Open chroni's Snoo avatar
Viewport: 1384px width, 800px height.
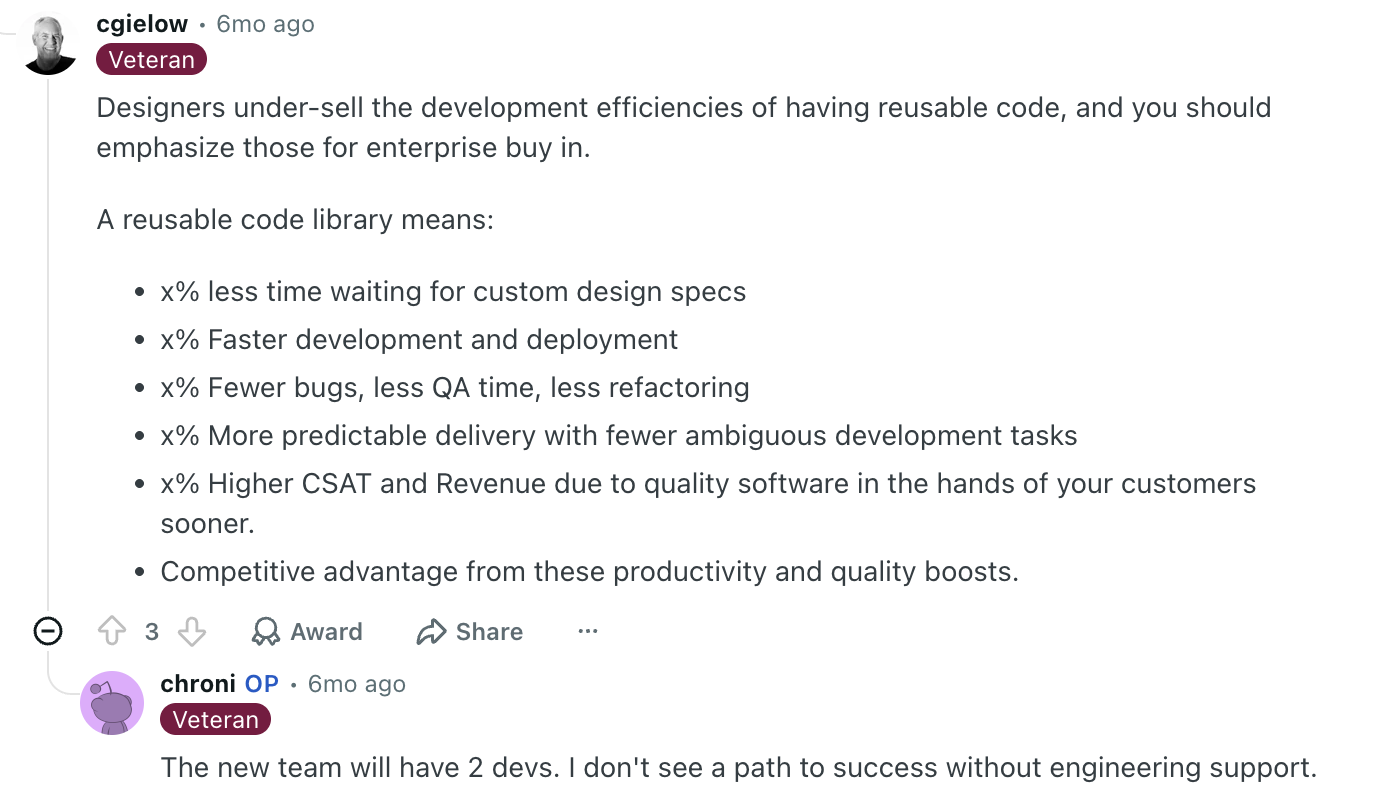(x=112, y=703)
